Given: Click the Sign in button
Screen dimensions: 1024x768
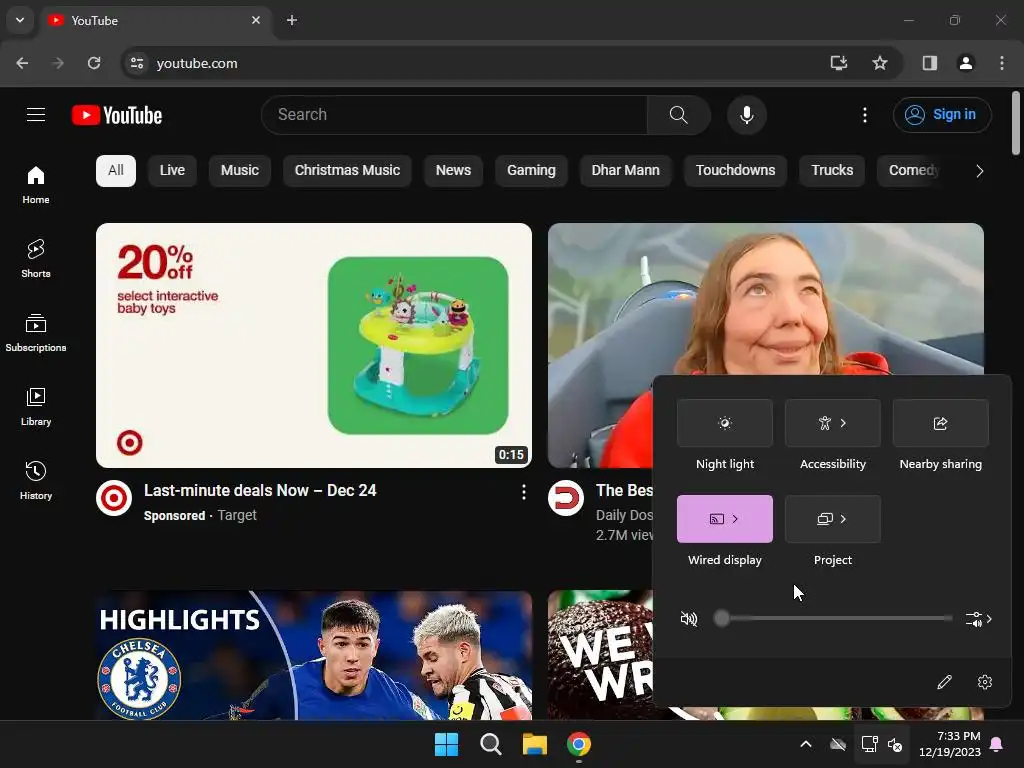Looking at the screenshot, I should 942,115.
